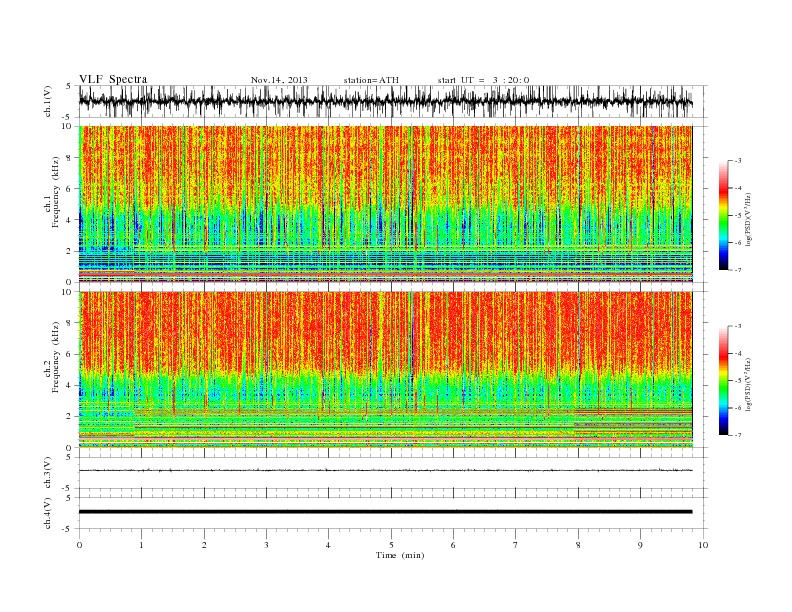The image size is (792, 612).
Task: Click the time axis tick label "6"
Action: point(453,545)
